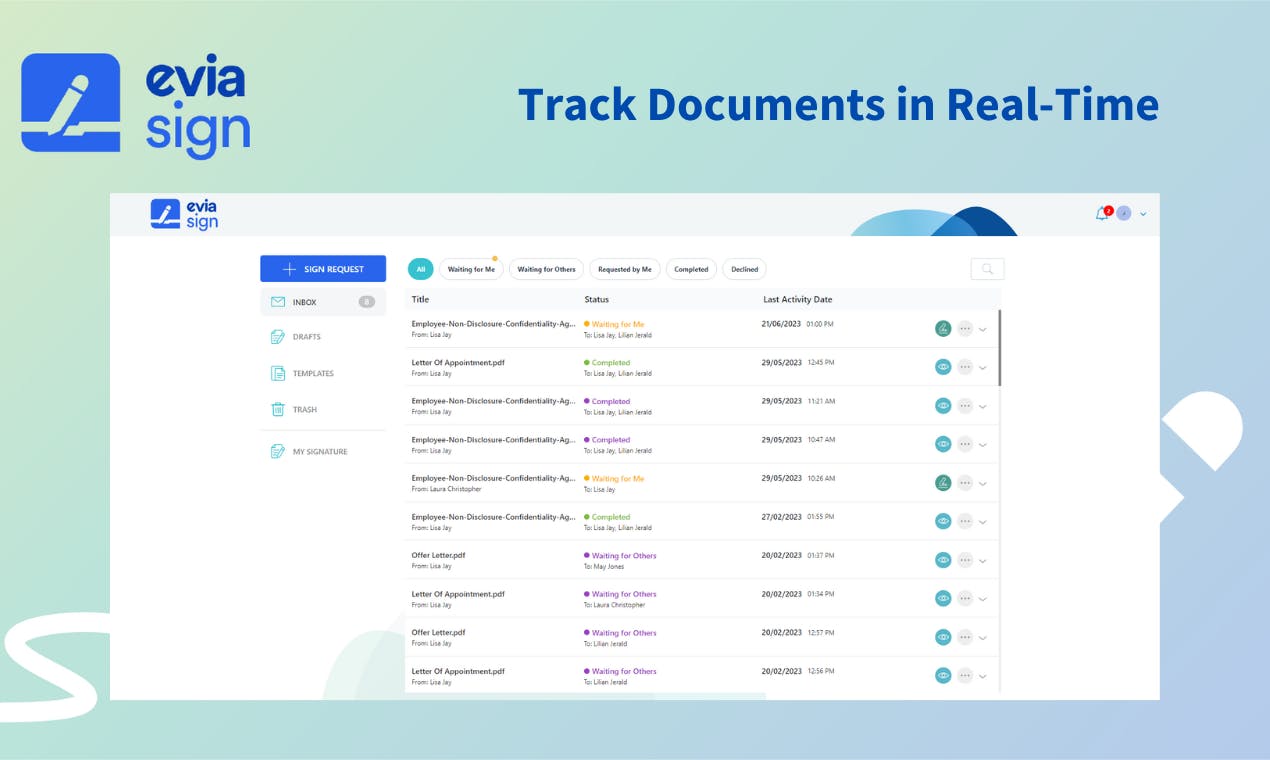Open the Offer Letter.pdf sent to May Jones

pos(438,555)
